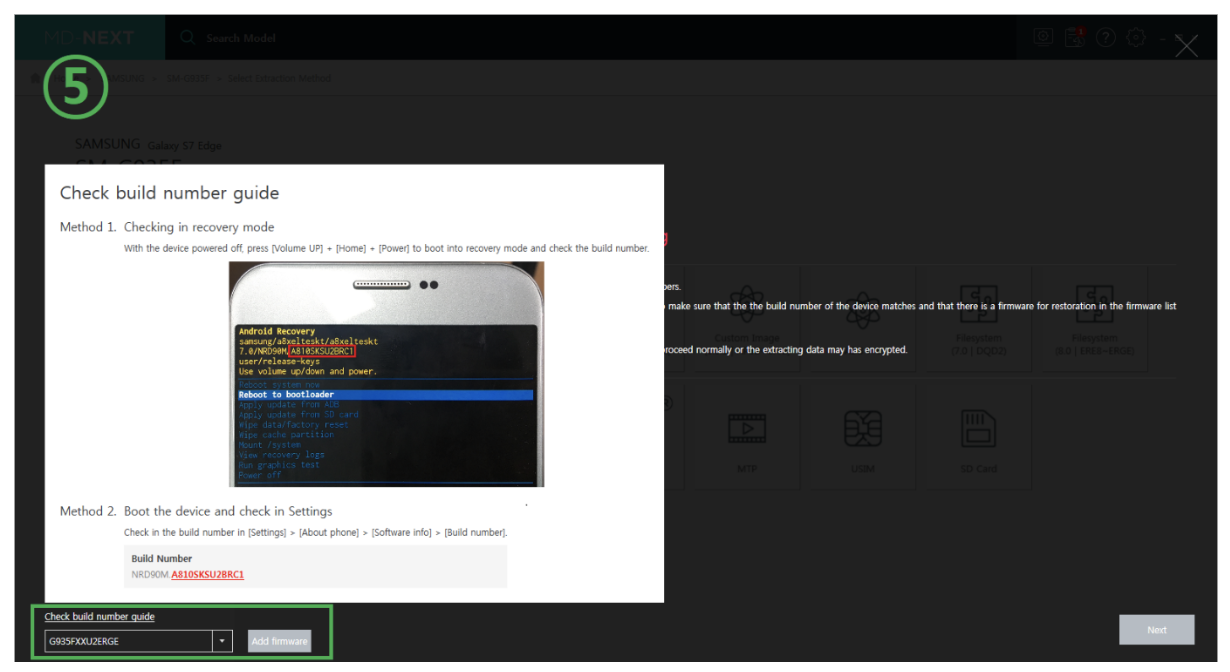Open the notification log icon with red badge
Screen dimensions: 1230x672
tap(1074, 38)
